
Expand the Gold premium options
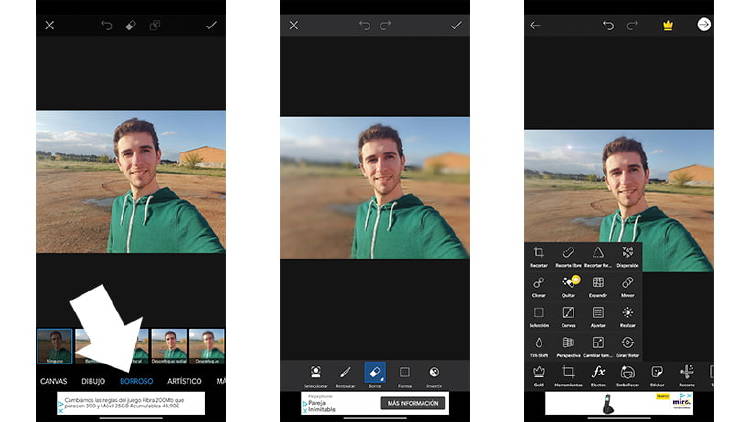click(539, 373)
